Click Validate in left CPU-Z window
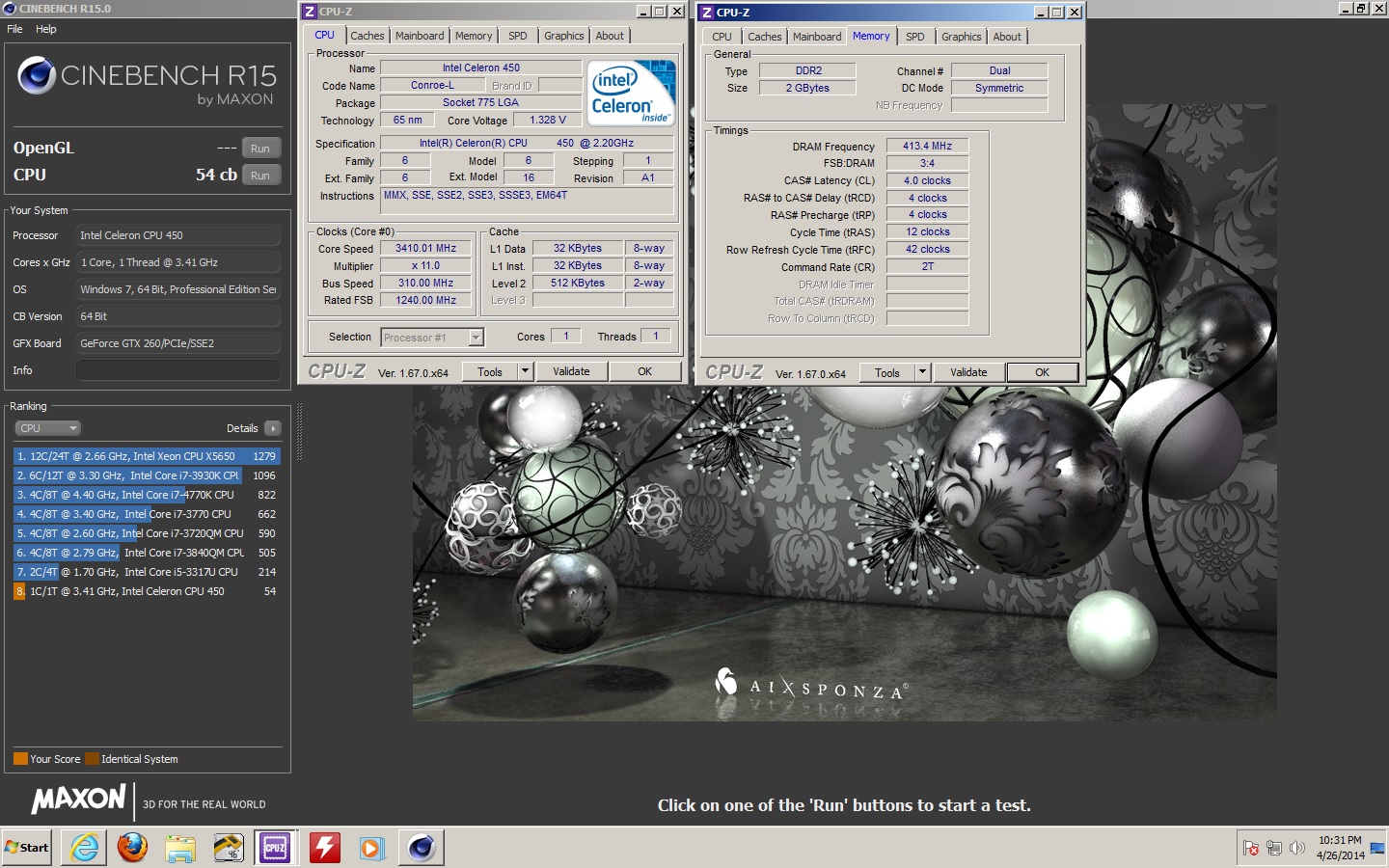1389x868 pixels. [571, 372]
